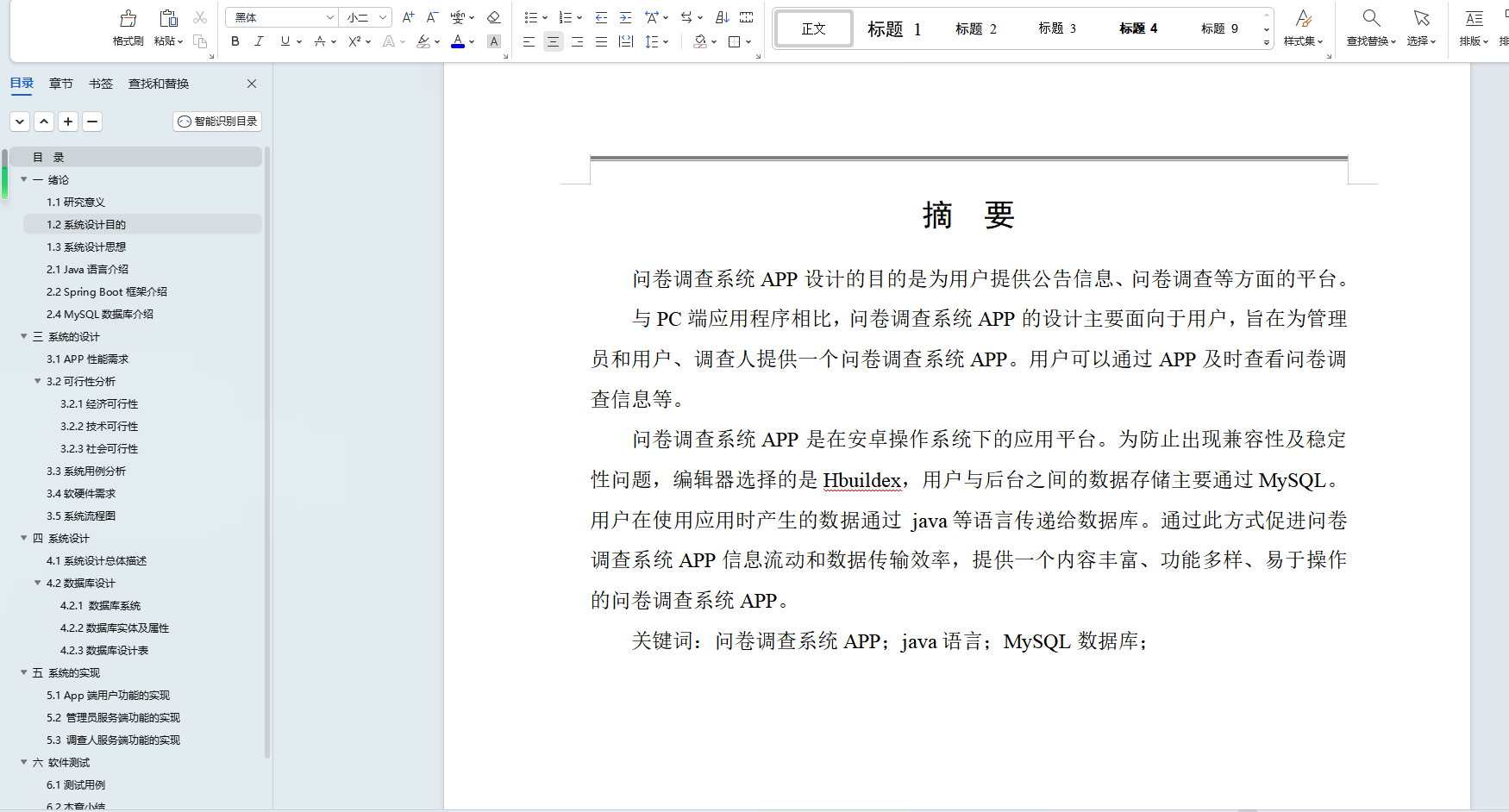Apply the 标题 2 heading style
The image size is (1509, 812).
976,29
